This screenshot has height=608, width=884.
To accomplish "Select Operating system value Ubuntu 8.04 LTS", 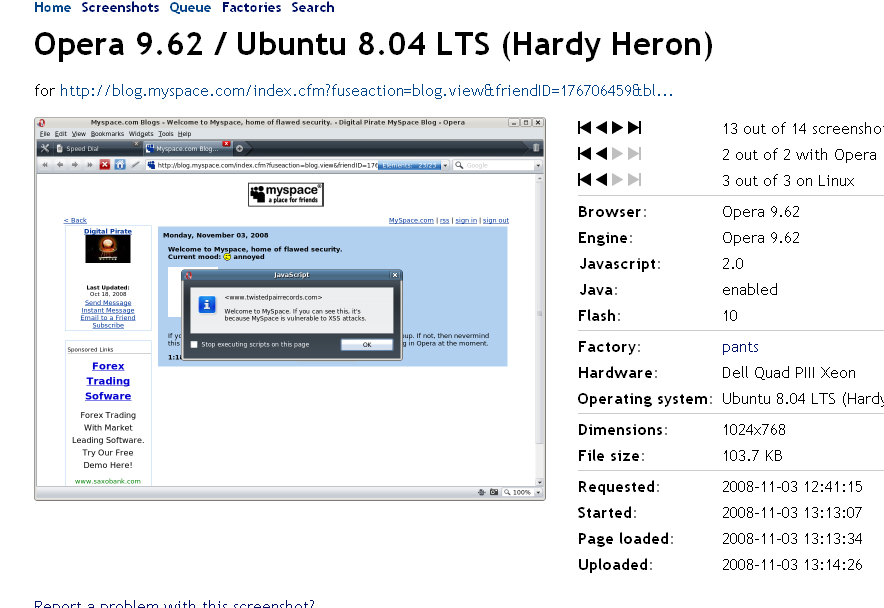I will (803, 399).
